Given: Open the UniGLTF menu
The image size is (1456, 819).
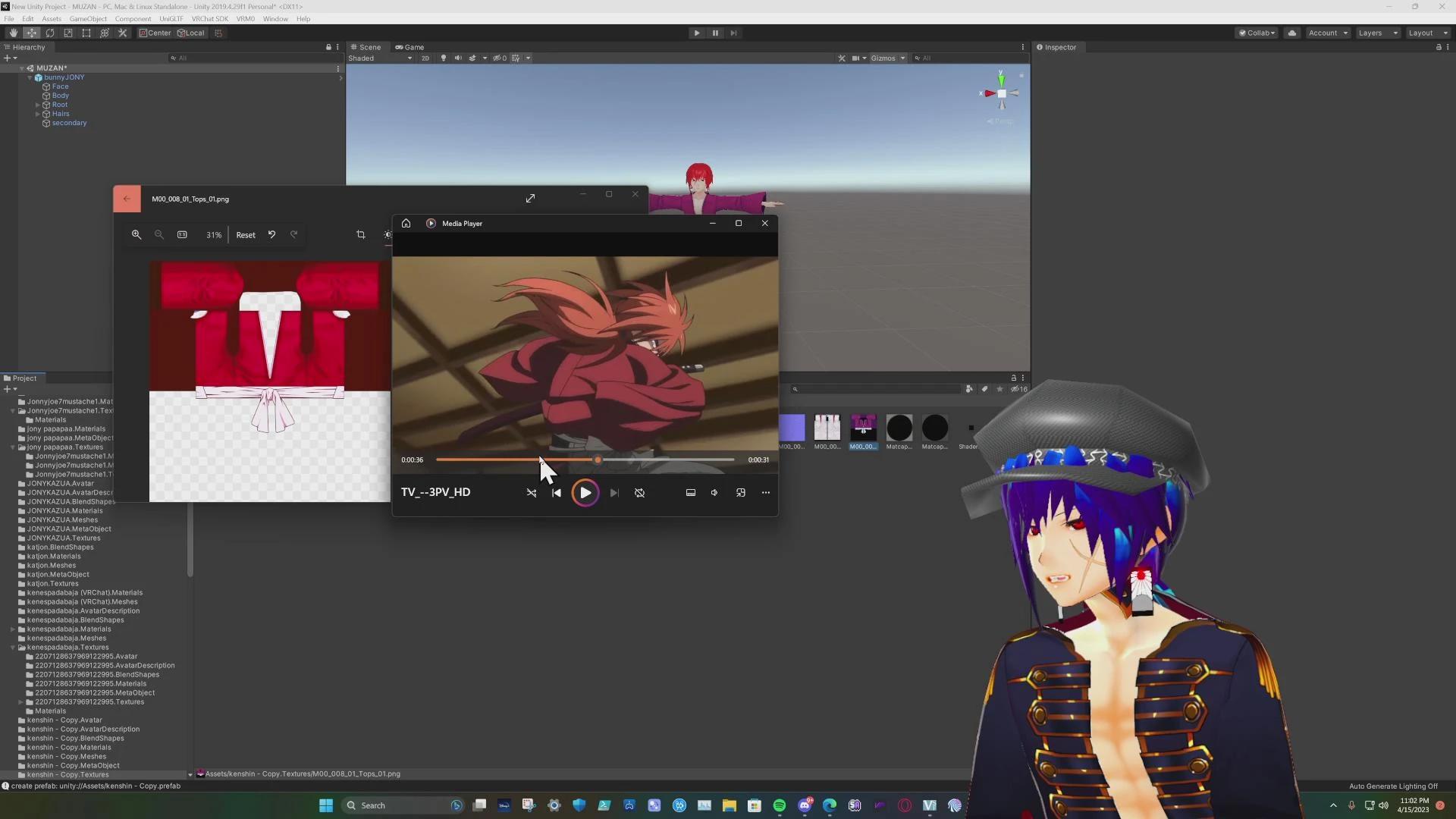Looking at the screenshot, I should point(171,19).
